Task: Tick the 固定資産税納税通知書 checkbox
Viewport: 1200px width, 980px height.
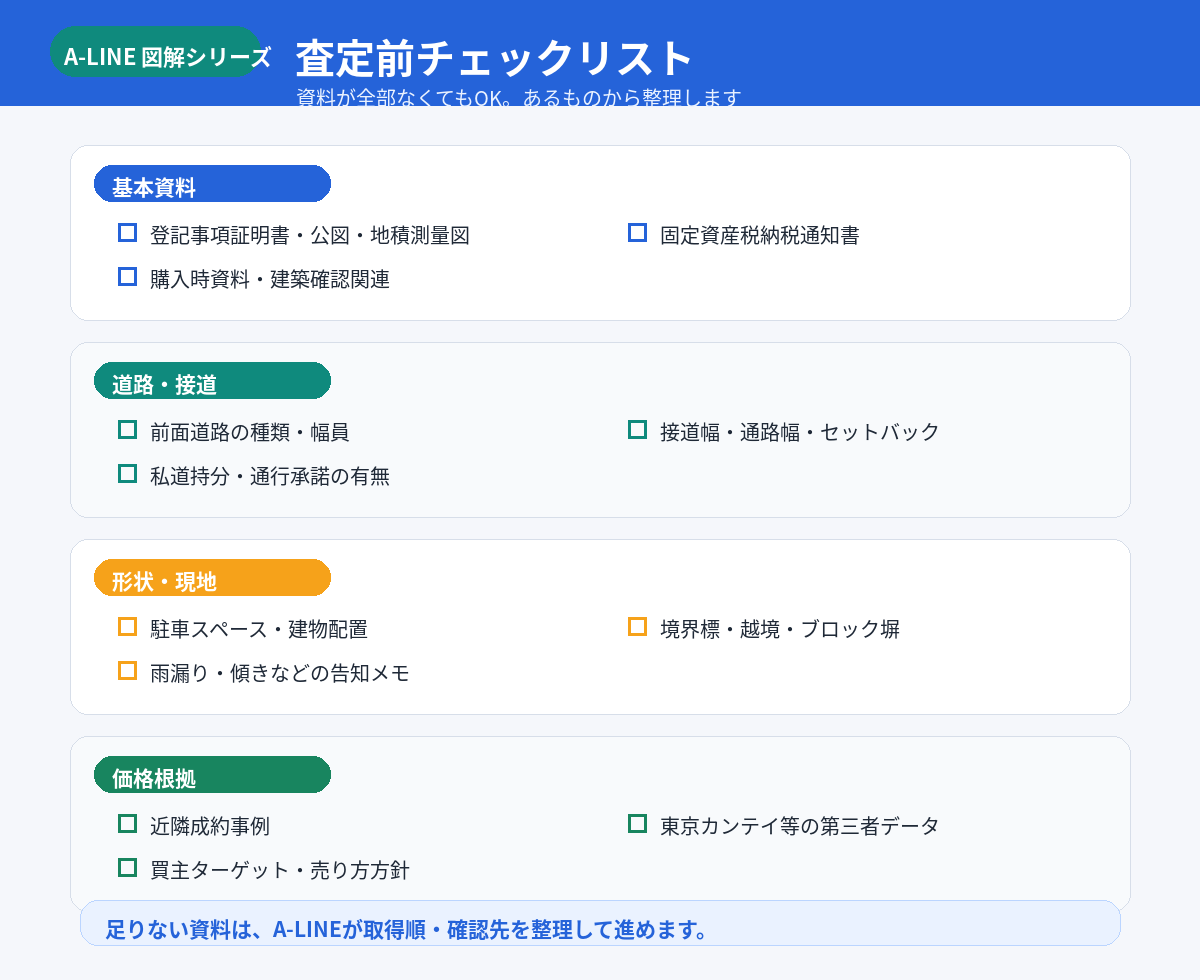Action: tap(637, 232)
